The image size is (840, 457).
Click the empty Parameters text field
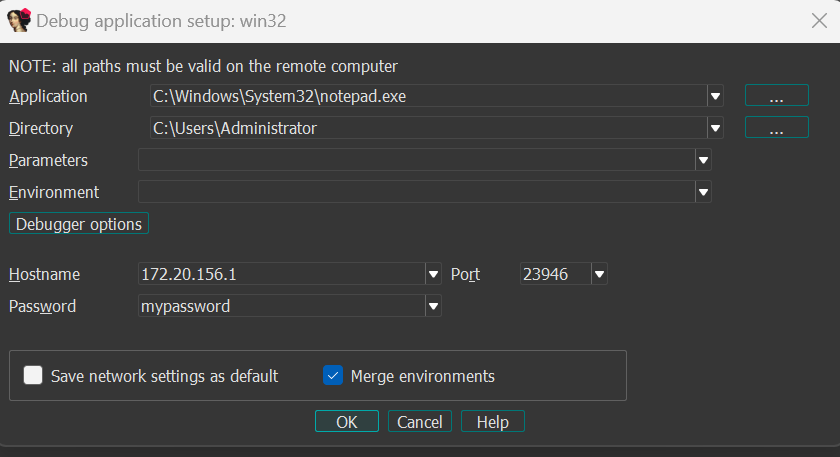point(415,160)
